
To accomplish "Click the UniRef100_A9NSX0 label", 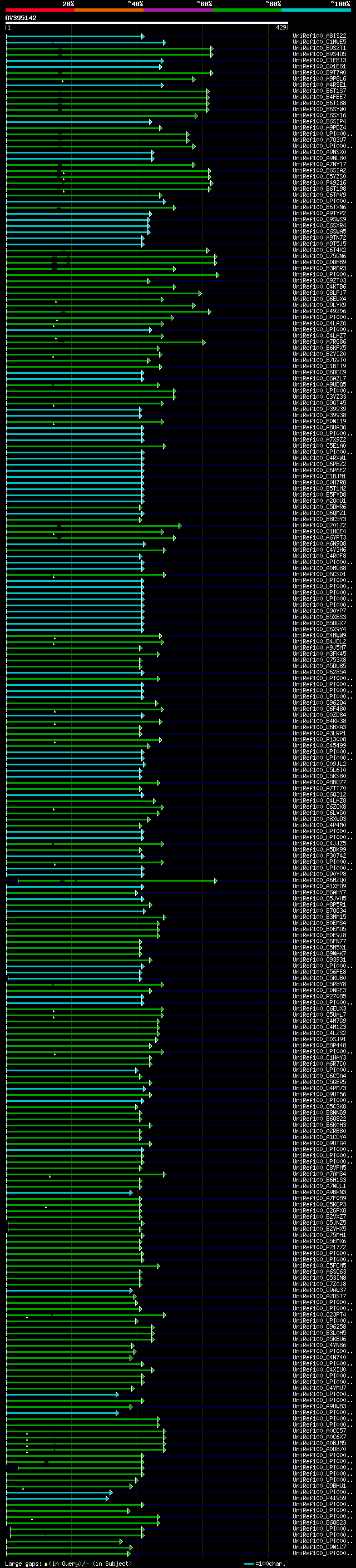I will [319, 152].
